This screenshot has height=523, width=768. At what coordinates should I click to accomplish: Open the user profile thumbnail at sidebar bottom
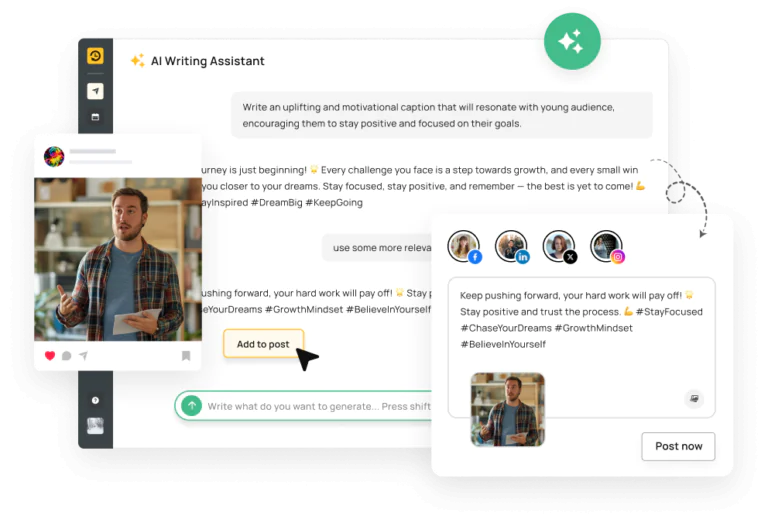point(96,426)
